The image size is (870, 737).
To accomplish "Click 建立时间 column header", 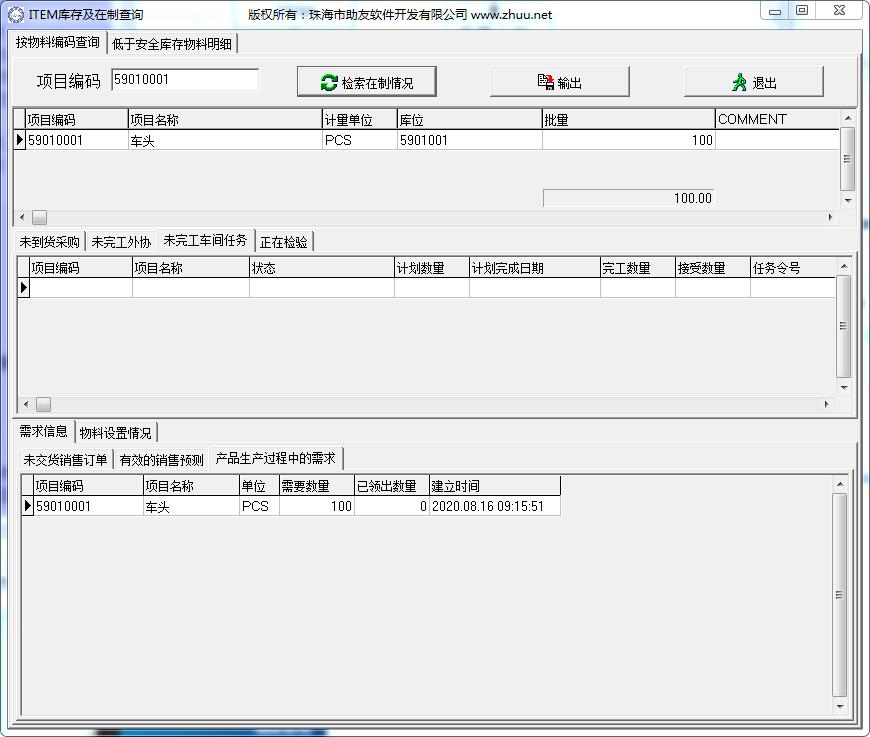I will tap(495, 486).
